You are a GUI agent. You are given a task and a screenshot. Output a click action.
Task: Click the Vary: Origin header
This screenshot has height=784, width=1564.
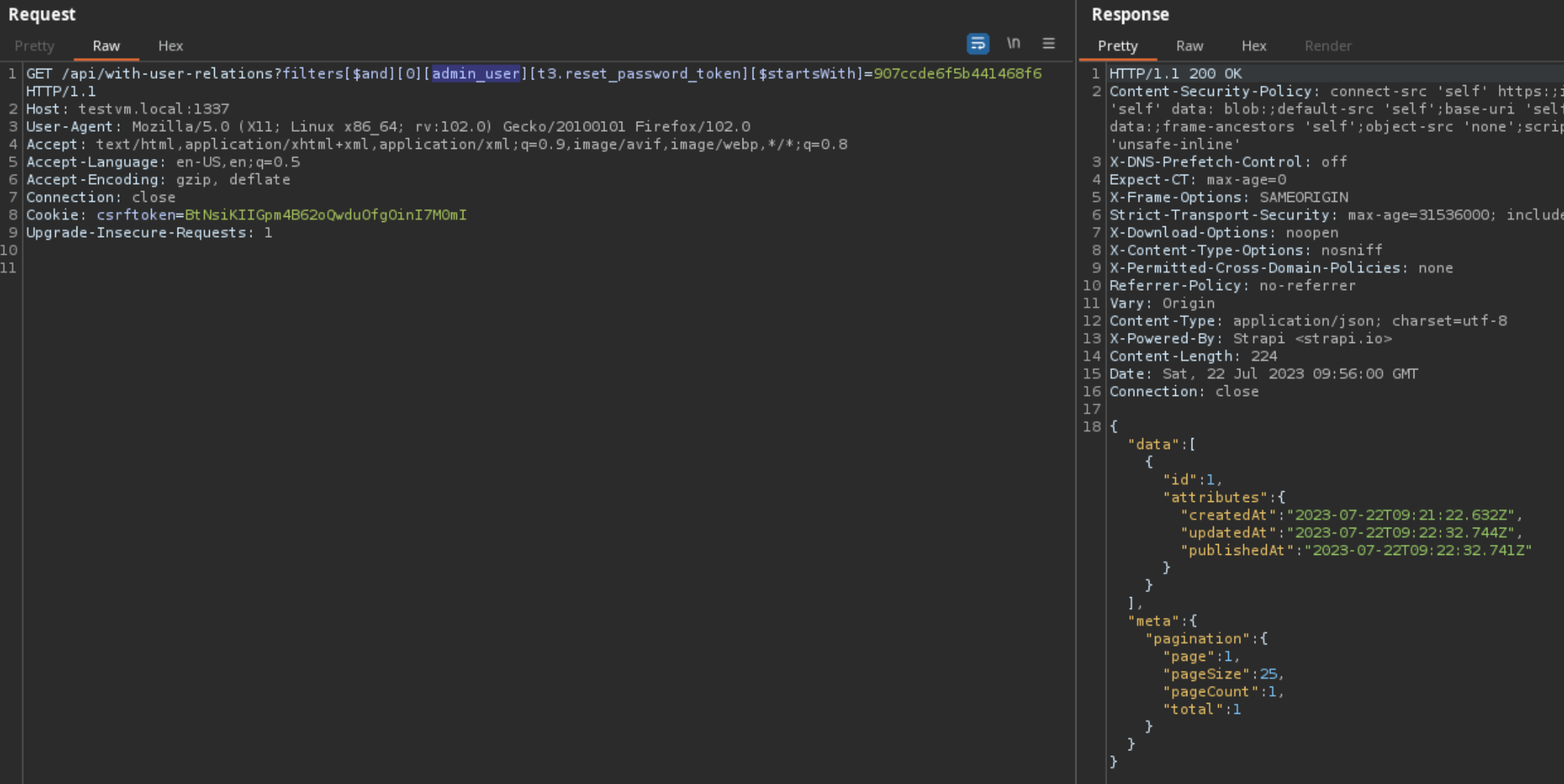pyautogui.click(x=1162, y=303)
